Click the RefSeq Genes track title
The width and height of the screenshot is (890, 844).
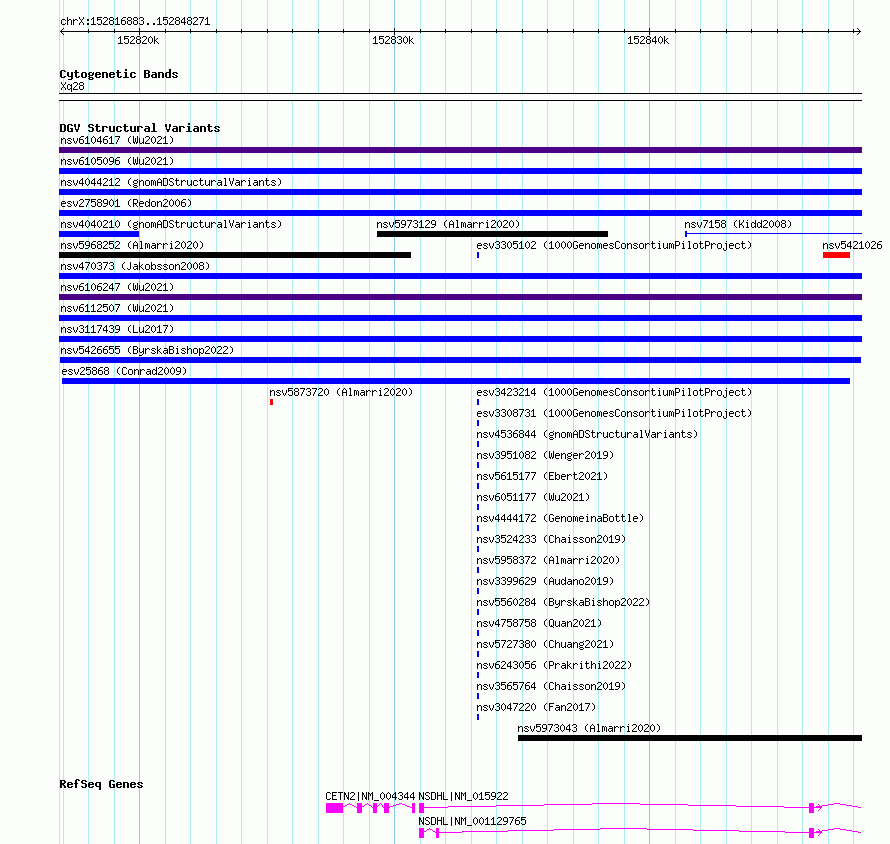tap(101, 784)
